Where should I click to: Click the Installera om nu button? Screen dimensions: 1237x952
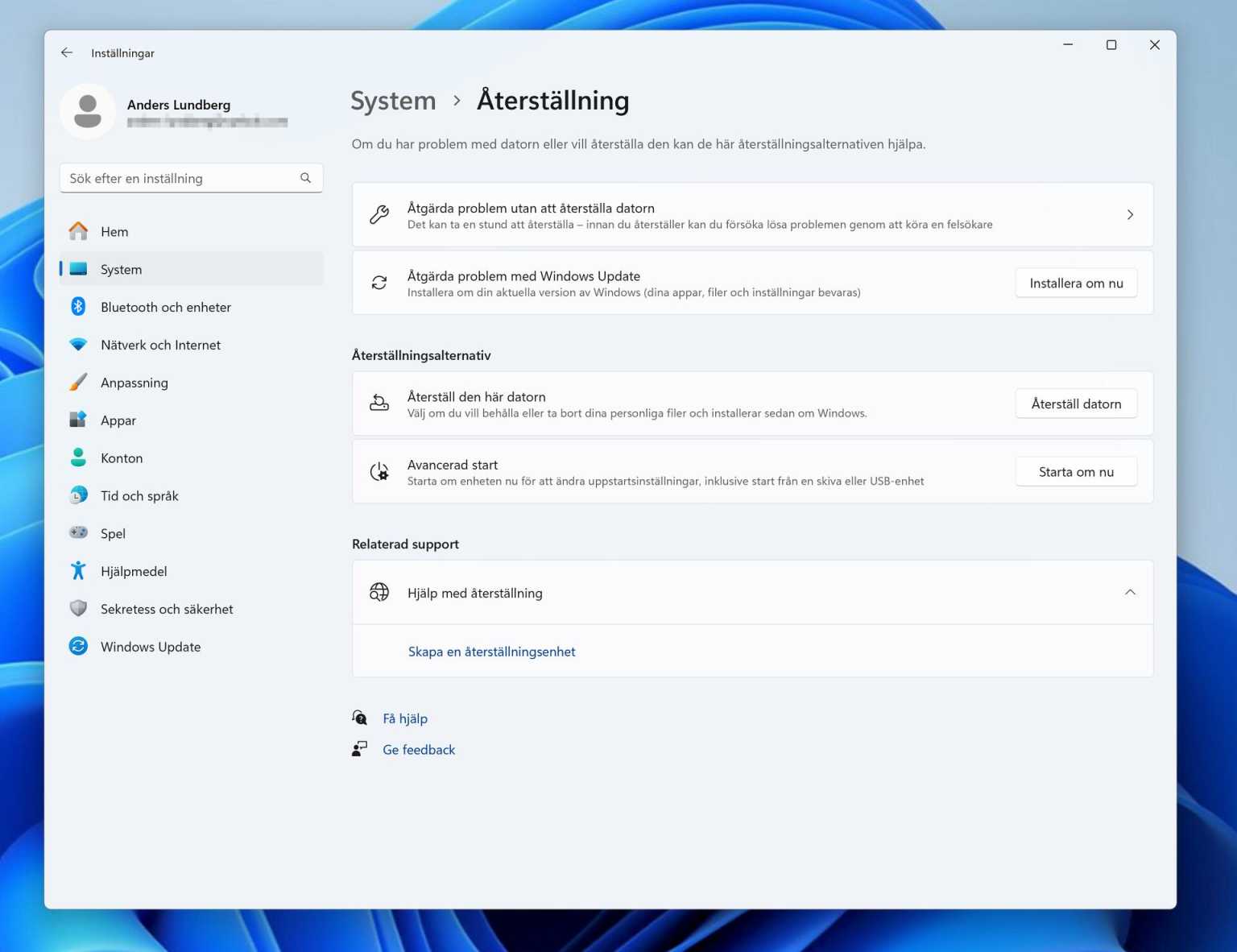coord(1076,283)
